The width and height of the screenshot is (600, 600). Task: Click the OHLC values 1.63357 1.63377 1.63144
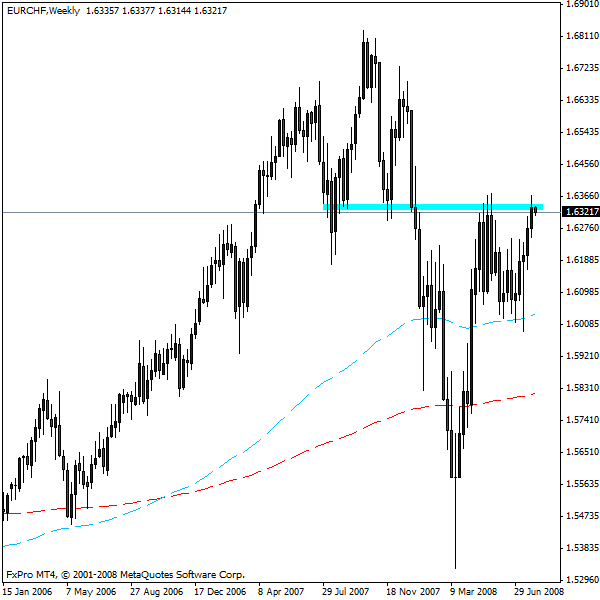(x=139, y=11)
